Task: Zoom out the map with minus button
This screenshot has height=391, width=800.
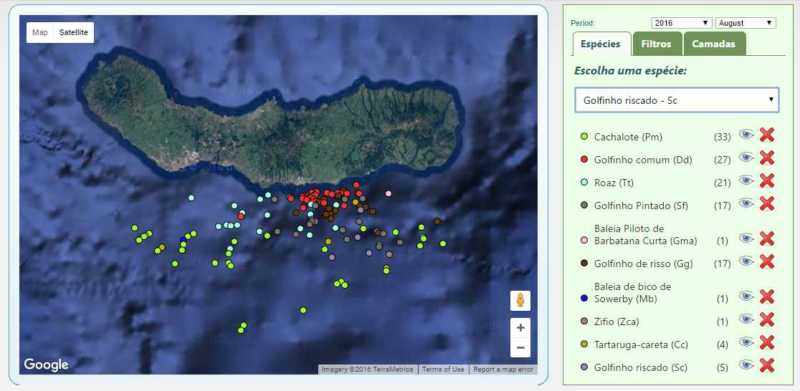Action: coord(520,348)
